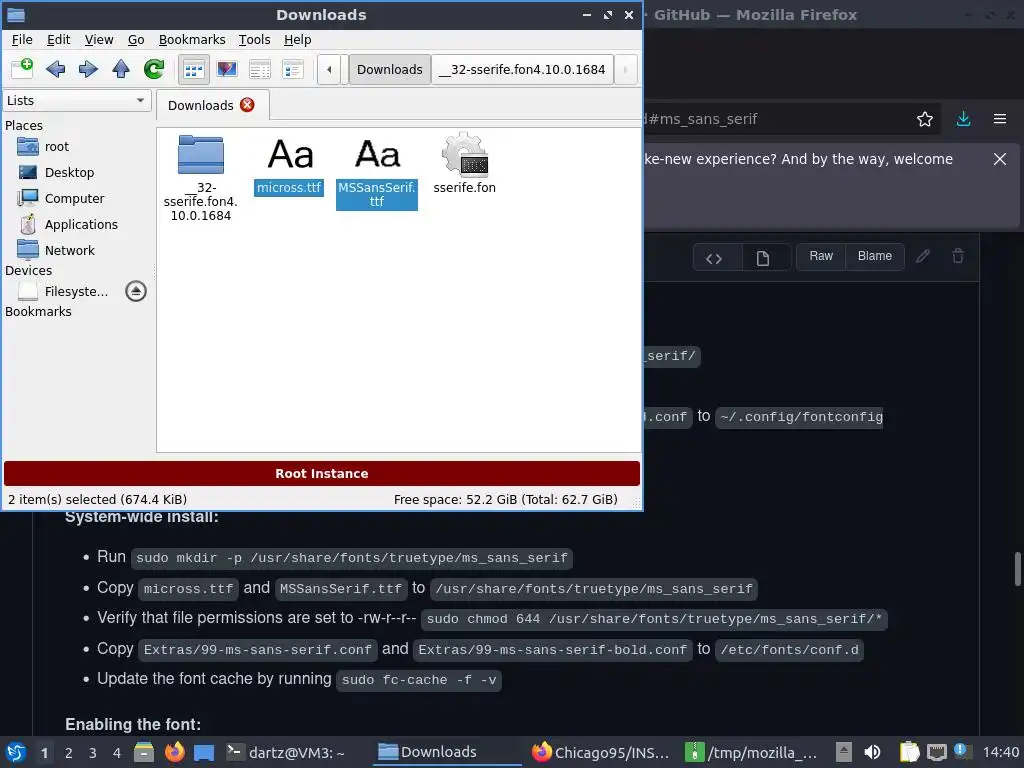
Task: Open the LXQt application menu
Action: (15, 752)
